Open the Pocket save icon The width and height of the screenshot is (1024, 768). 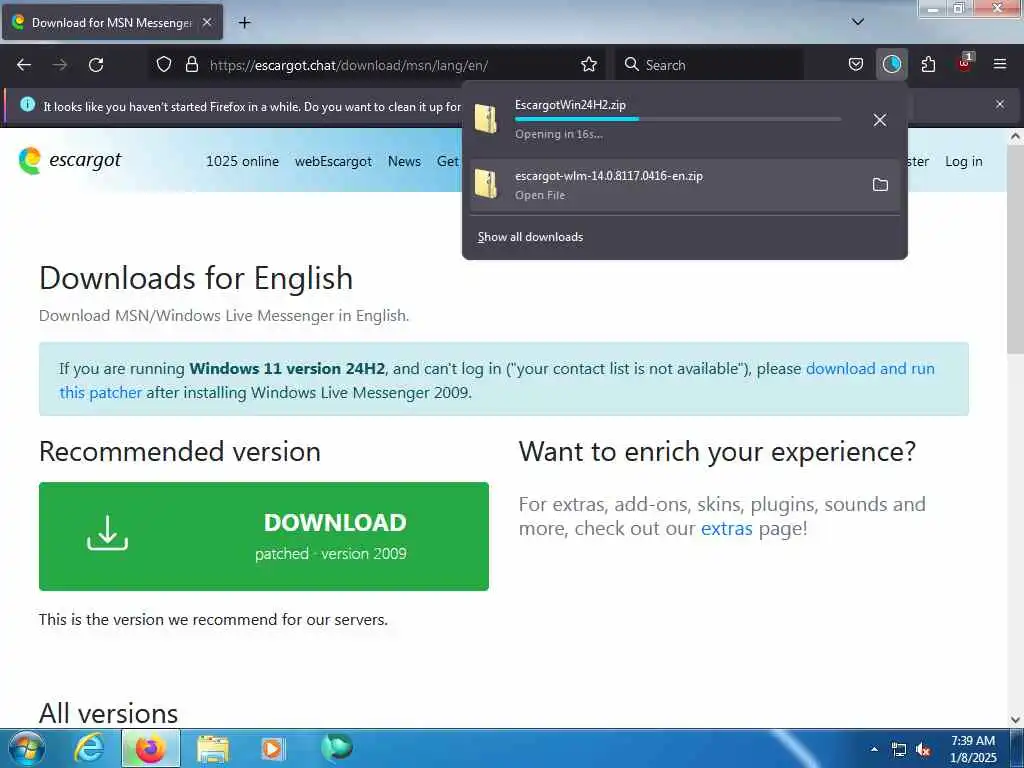[856, 64]
